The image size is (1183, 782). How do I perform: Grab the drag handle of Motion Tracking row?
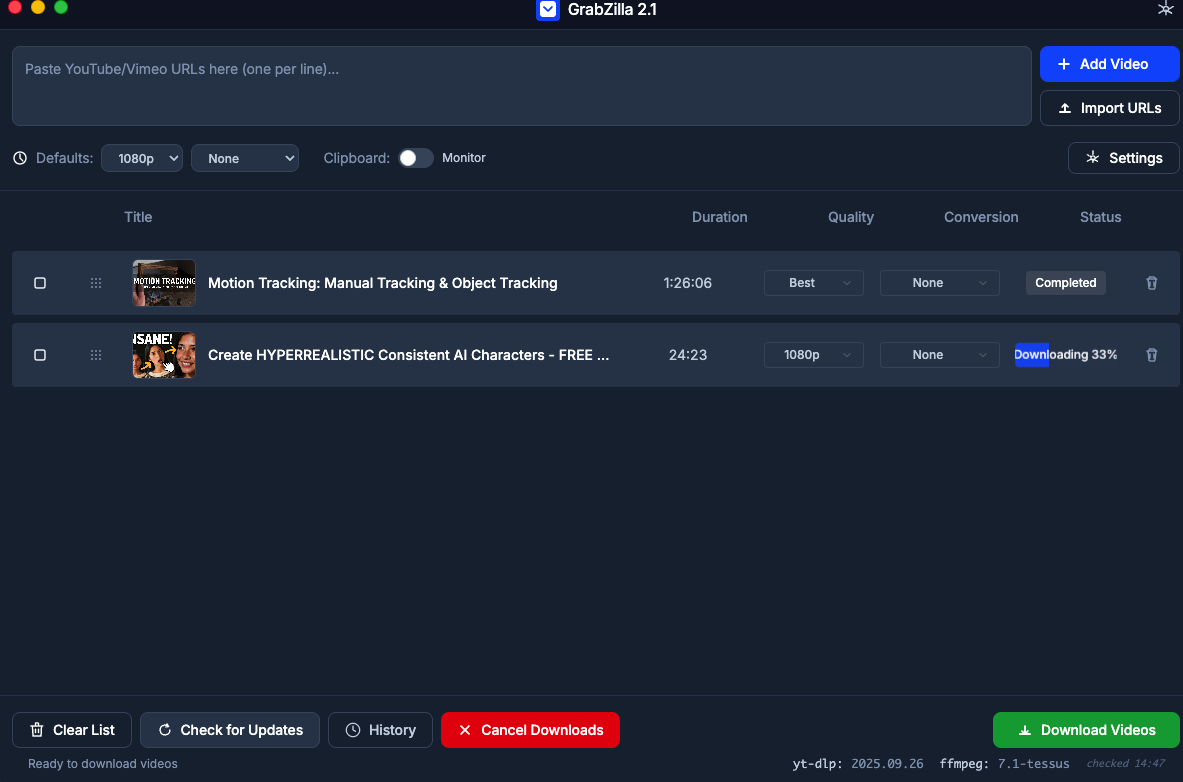click(x=96, y=283)
